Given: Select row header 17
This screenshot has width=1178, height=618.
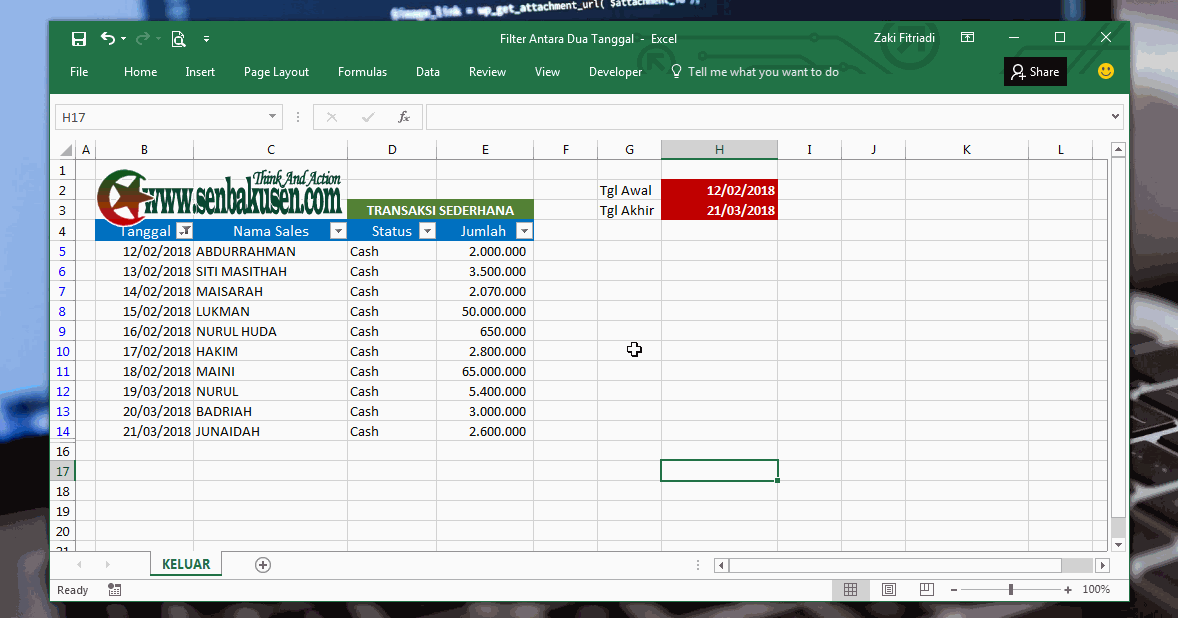Looking at the screenshot, I should (x=63, y=472).
